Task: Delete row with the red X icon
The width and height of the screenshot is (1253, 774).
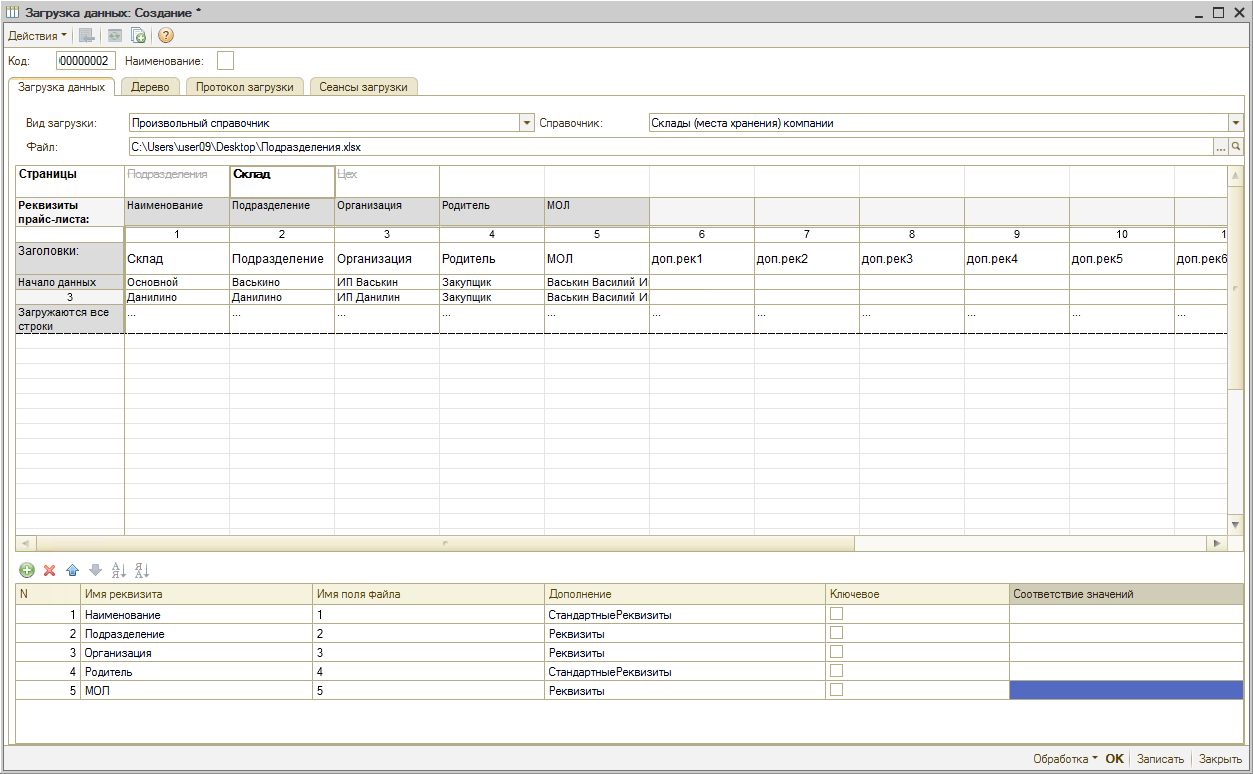Action: click(49, 570)
